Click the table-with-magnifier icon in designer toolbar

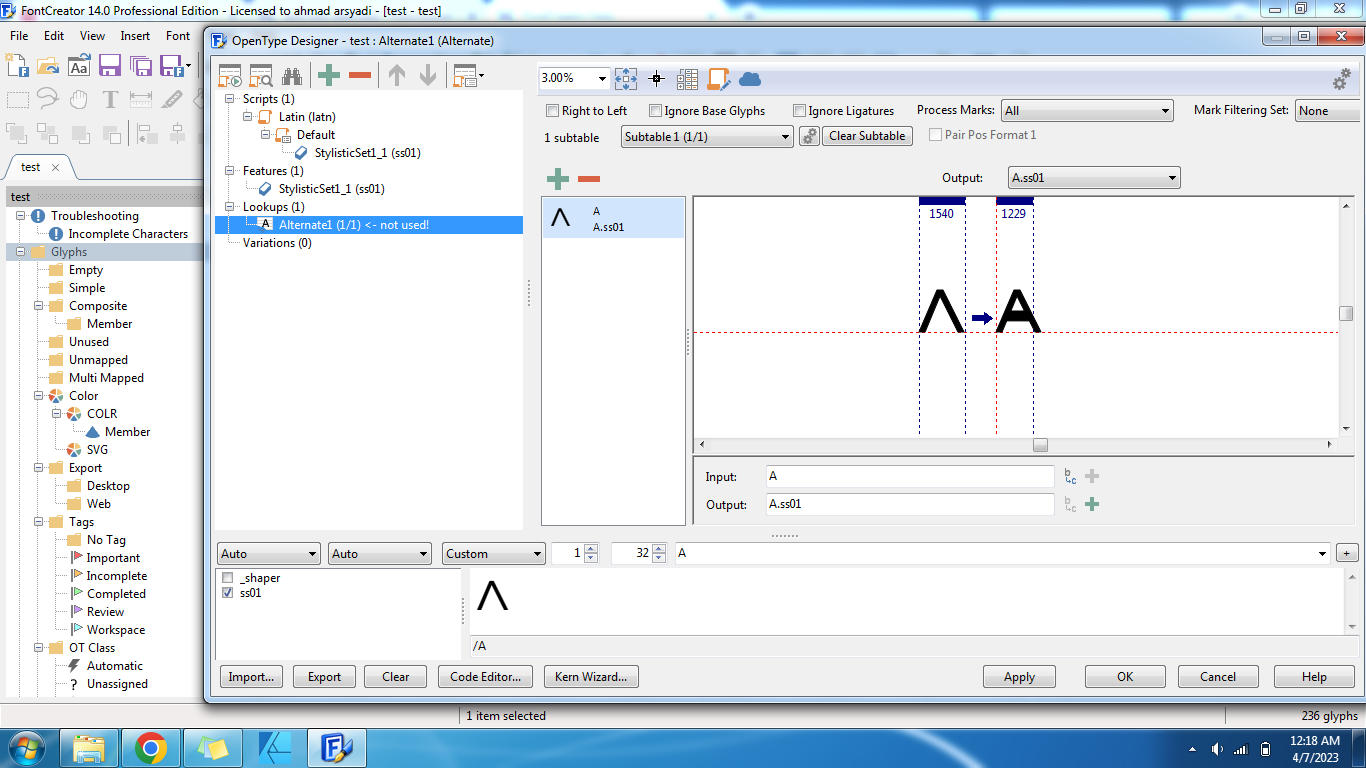pyautogui.click(x=261, y=76)
